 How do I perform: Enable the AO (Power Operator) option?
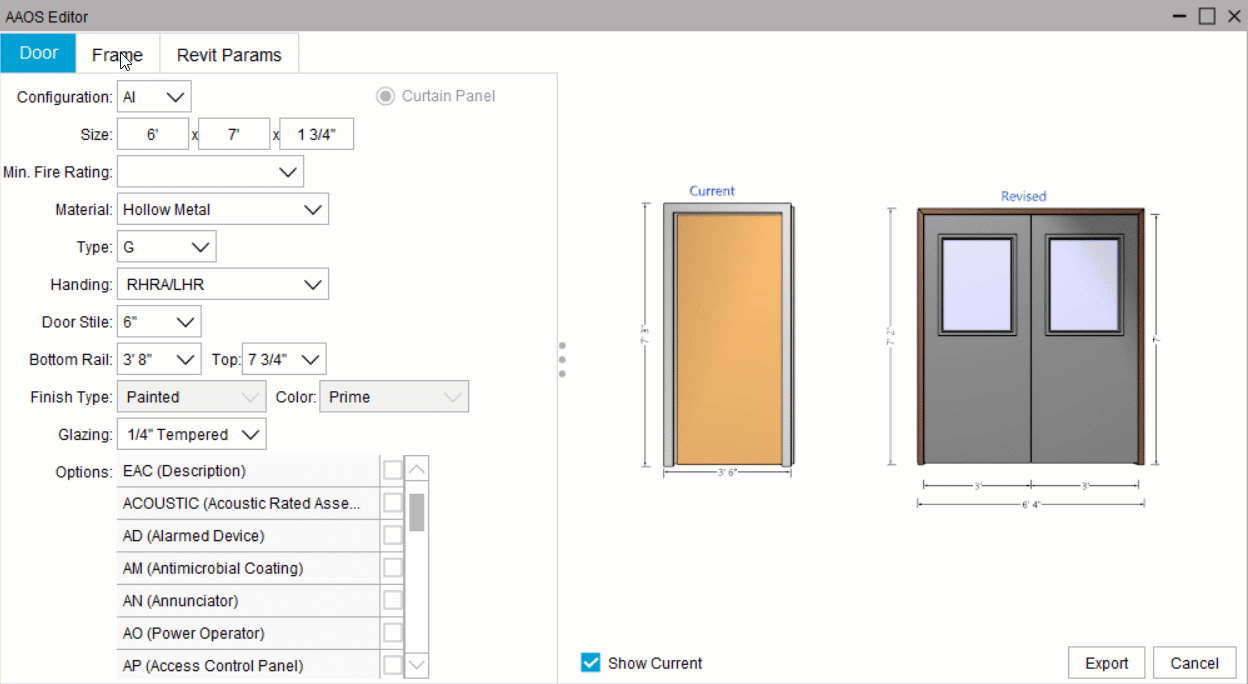pyautogui.click(x=392, y=633)
